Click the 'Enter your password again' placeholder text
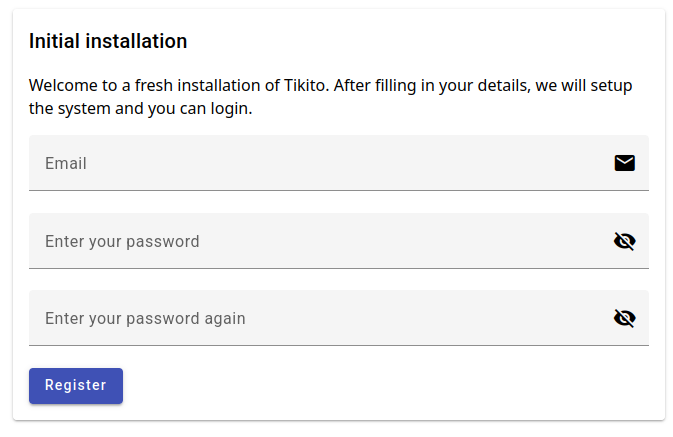 pyautogui.click(x=146, y=319)
